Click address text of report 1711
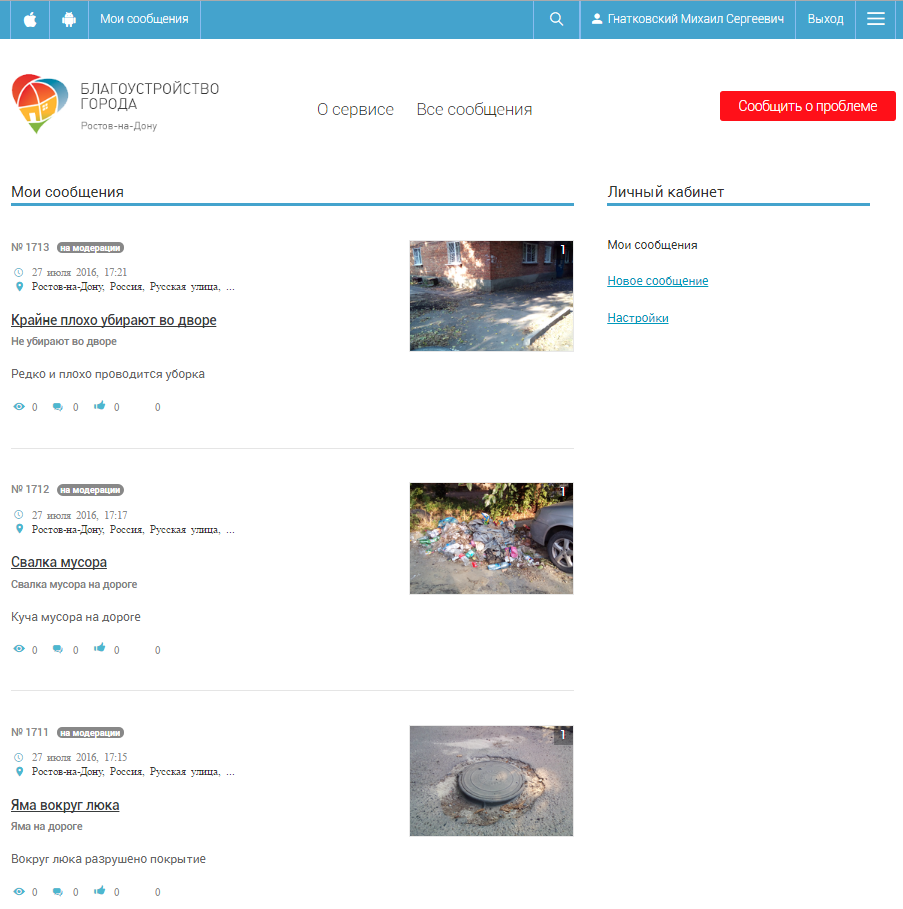 coord(133,772)
